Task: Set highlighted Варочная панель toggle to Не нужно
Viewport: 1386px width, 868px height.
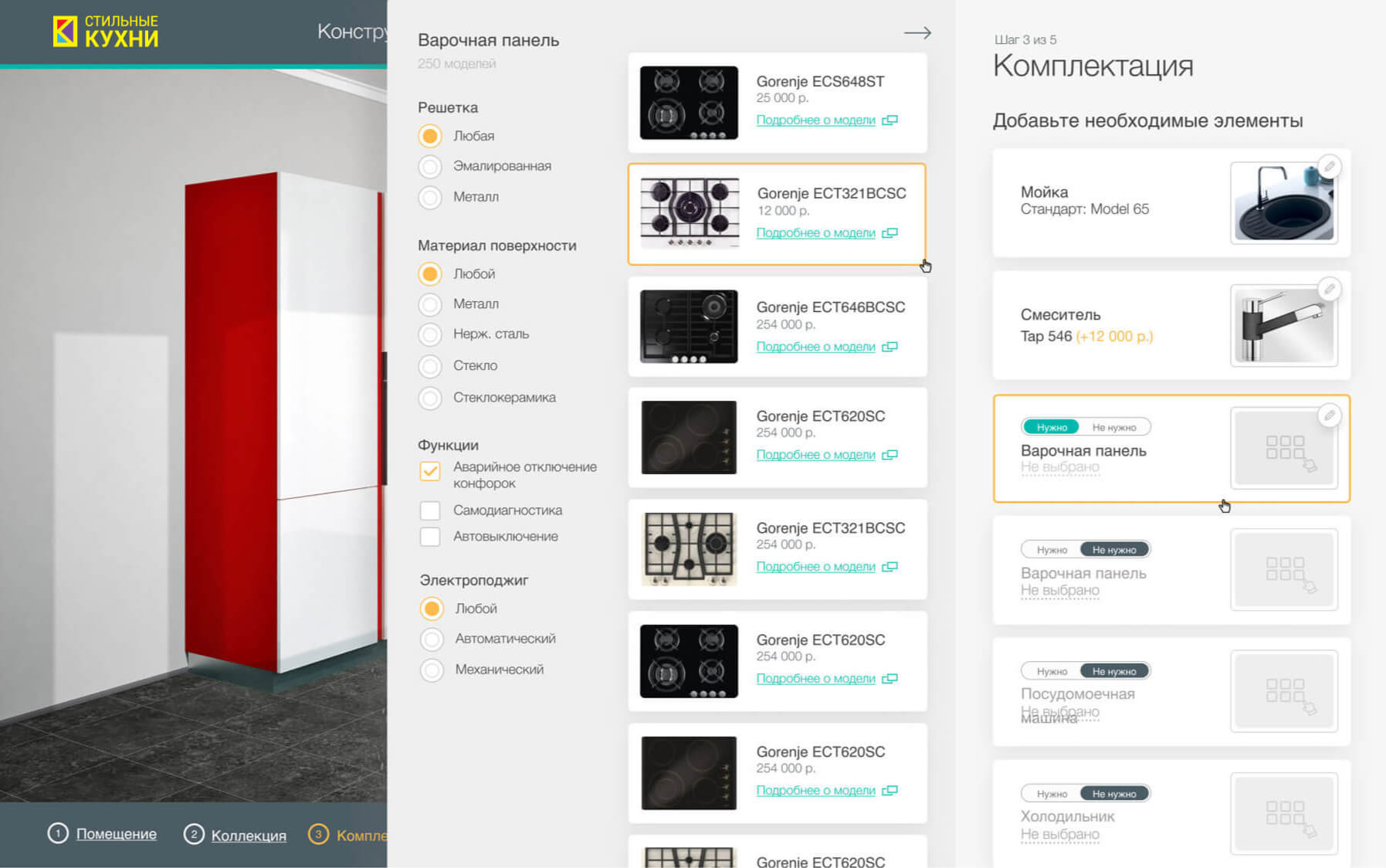Action: (x=1114, y=427)
